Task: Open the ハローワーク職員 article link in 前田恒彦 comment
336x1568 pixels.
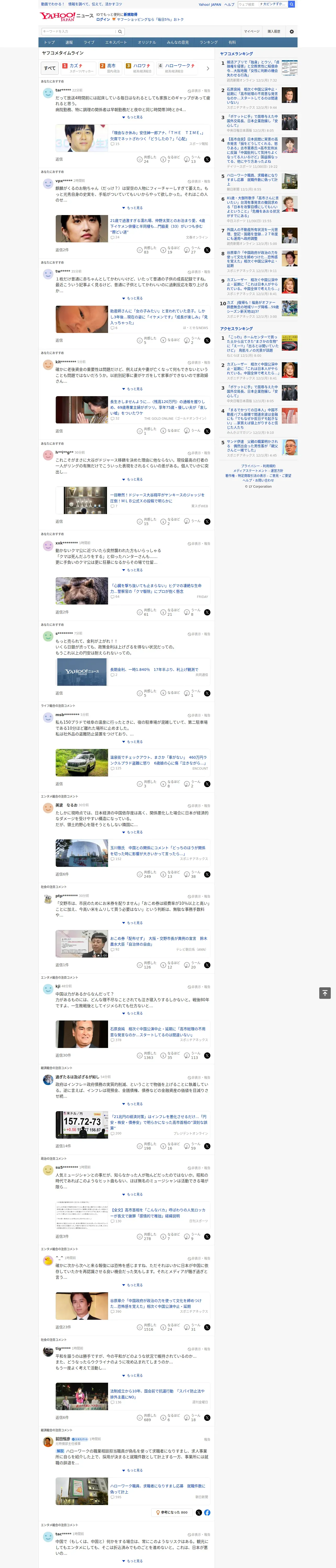Action: coord(158,1489)
